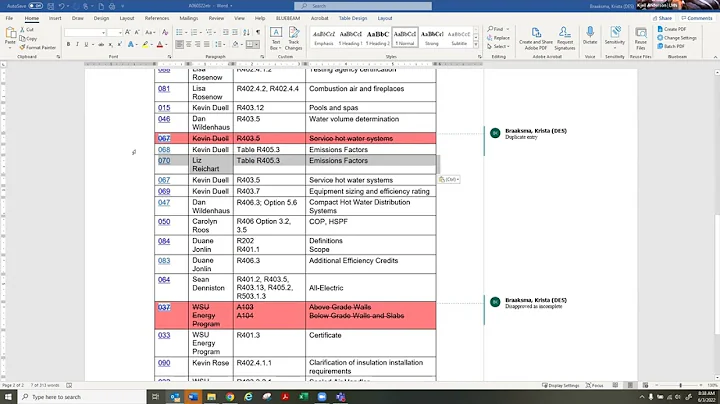The width and height of the screenshot is (720, 404).
Task: Toggle the AutoSave switch
Action: click(x=36, y=6)
